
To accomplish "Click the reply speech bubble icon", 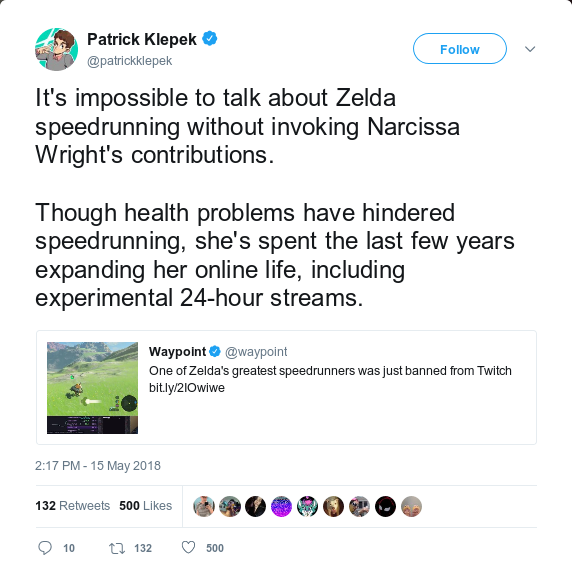I will point(45,548).
